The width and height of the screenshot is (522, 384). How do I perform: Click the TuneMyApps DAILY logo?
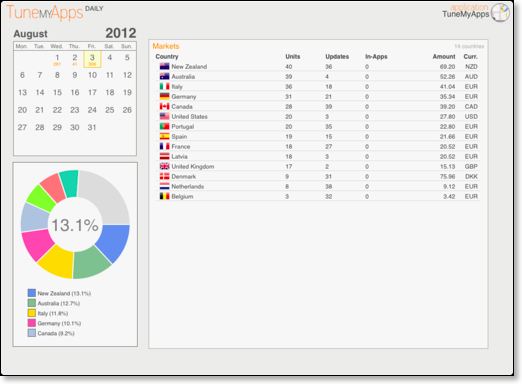[55, 13]
